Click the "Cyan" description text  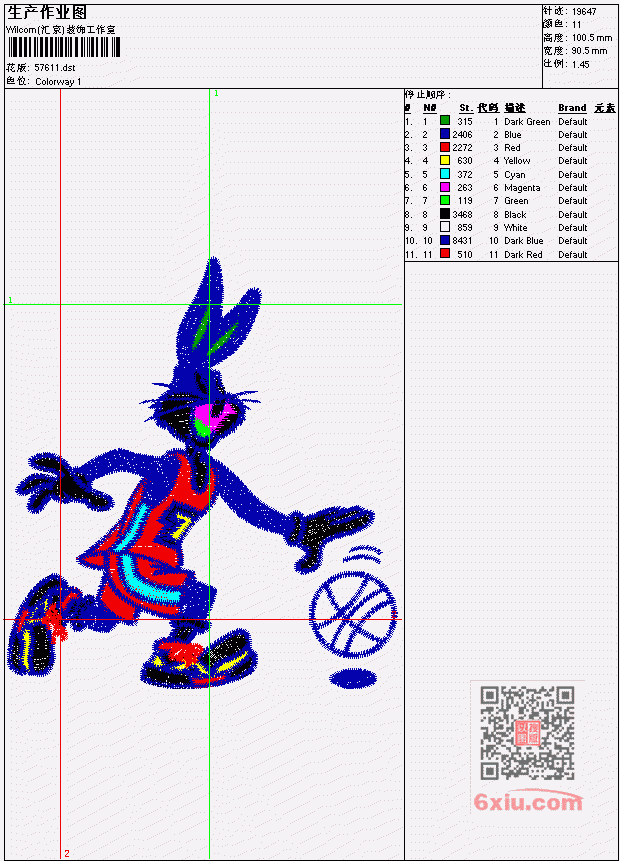tap(515, 175)
